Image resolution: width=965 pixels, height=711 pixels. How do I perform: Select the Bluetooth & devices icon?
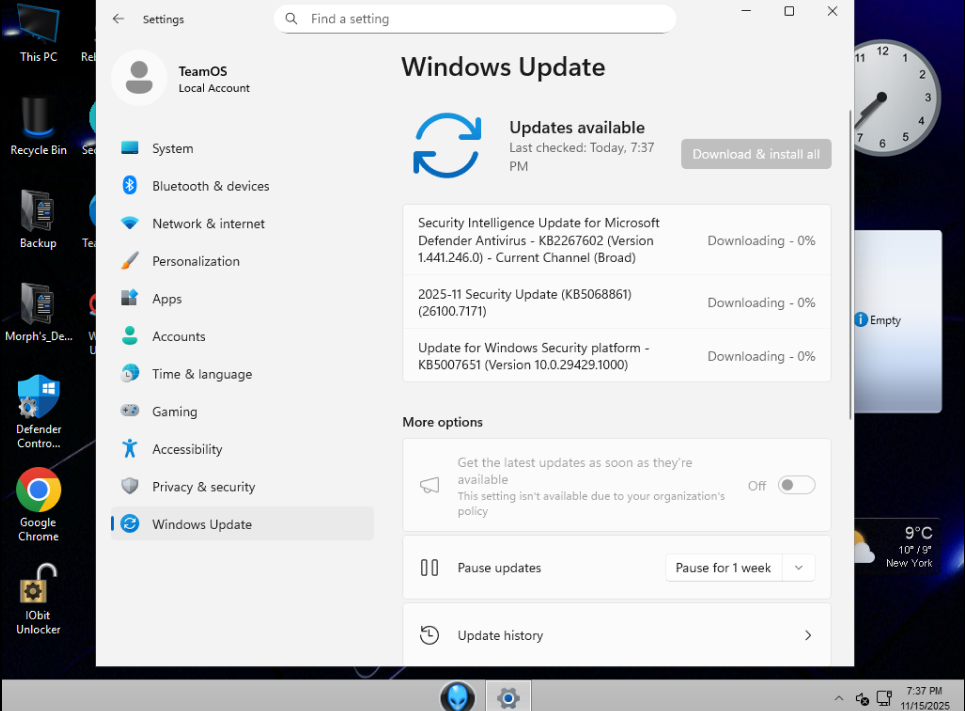130,185
